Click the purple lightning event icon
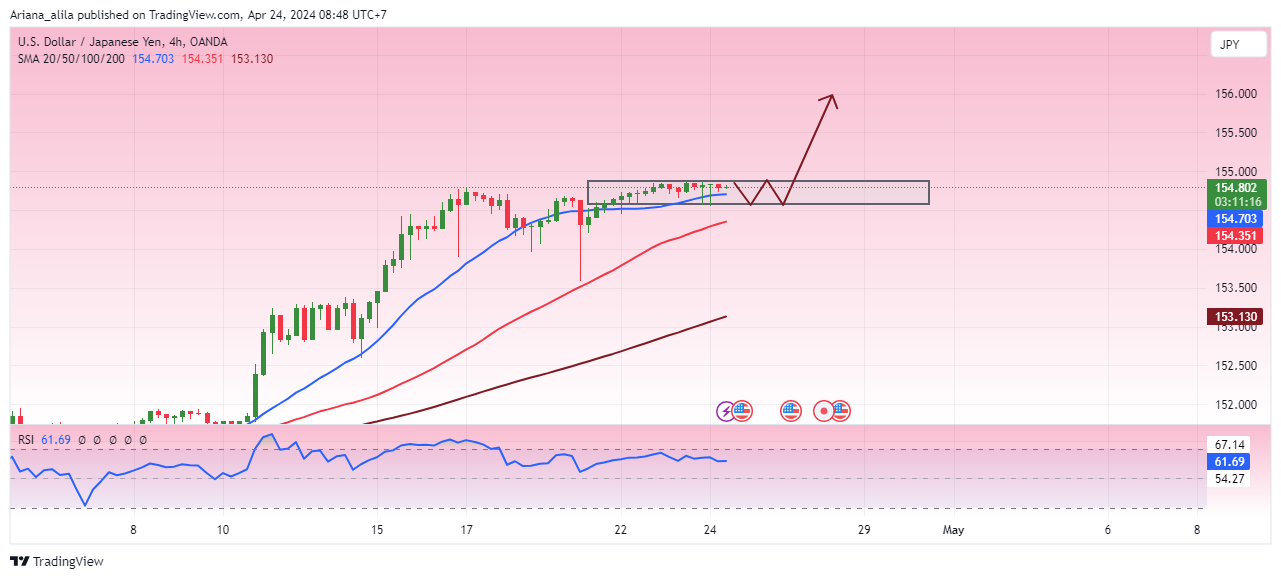The image size is (1281, 579). pyautogui.click(x=727, y=410)
